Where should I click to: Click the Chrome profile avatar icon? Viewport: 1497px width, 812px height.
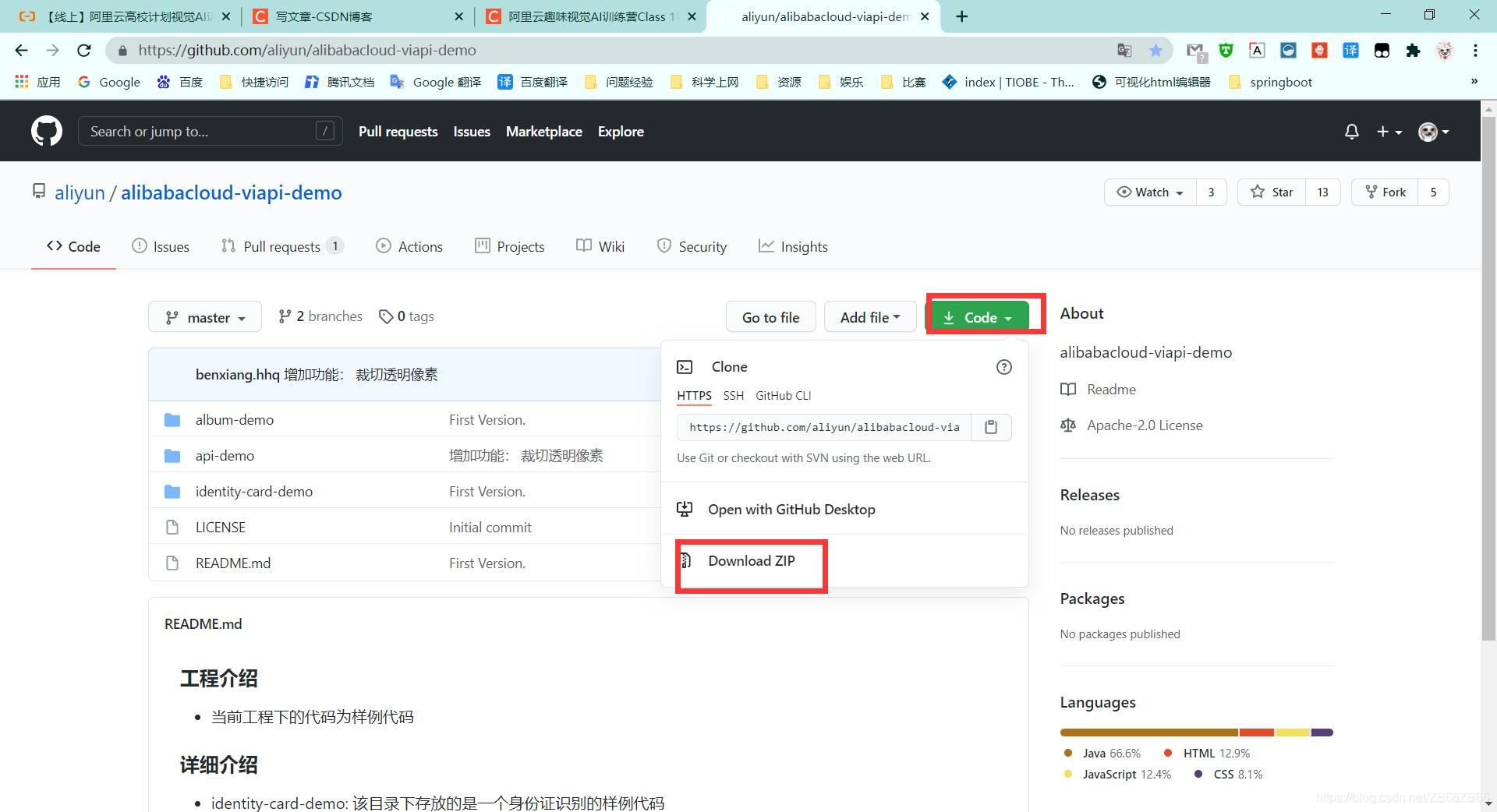(1444, 50)
